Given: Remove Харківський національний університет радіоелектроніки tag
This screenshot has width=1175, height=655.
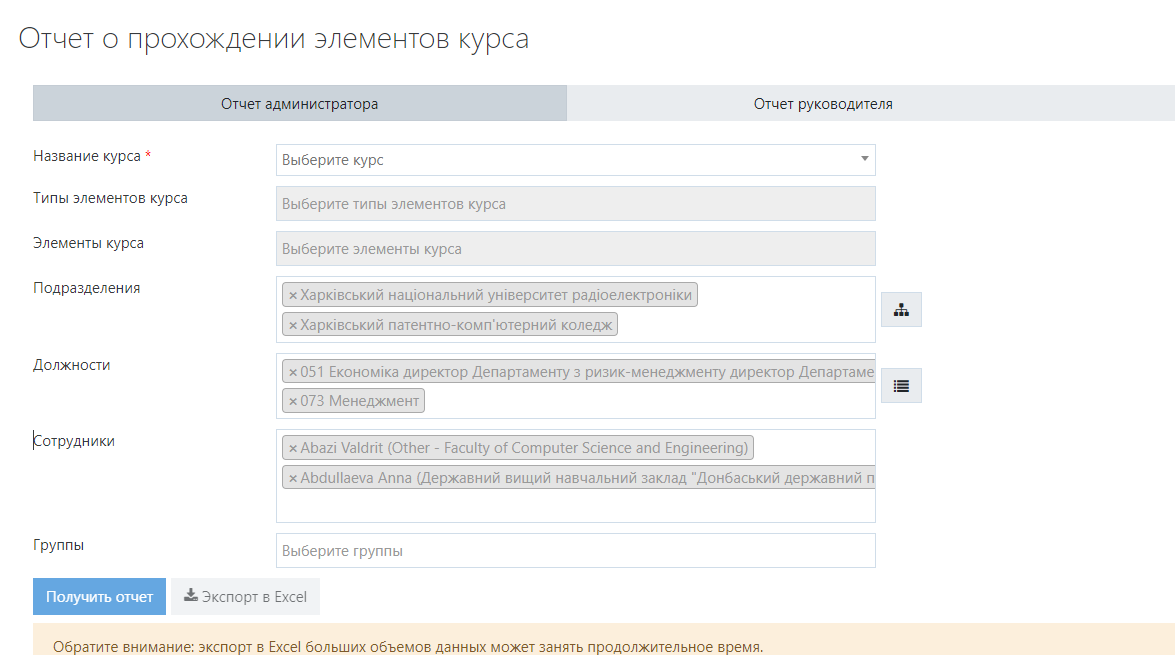Looking at the screenshot, I should click(x=293, y=295).
